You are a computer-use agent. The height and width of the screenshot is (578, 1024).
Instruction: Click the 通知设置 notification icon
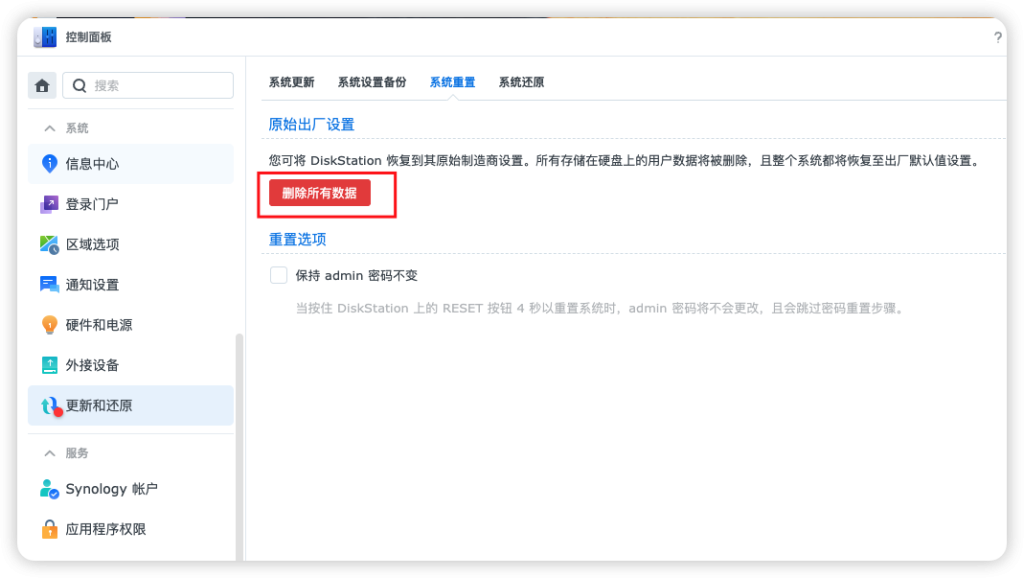(49, 285)
